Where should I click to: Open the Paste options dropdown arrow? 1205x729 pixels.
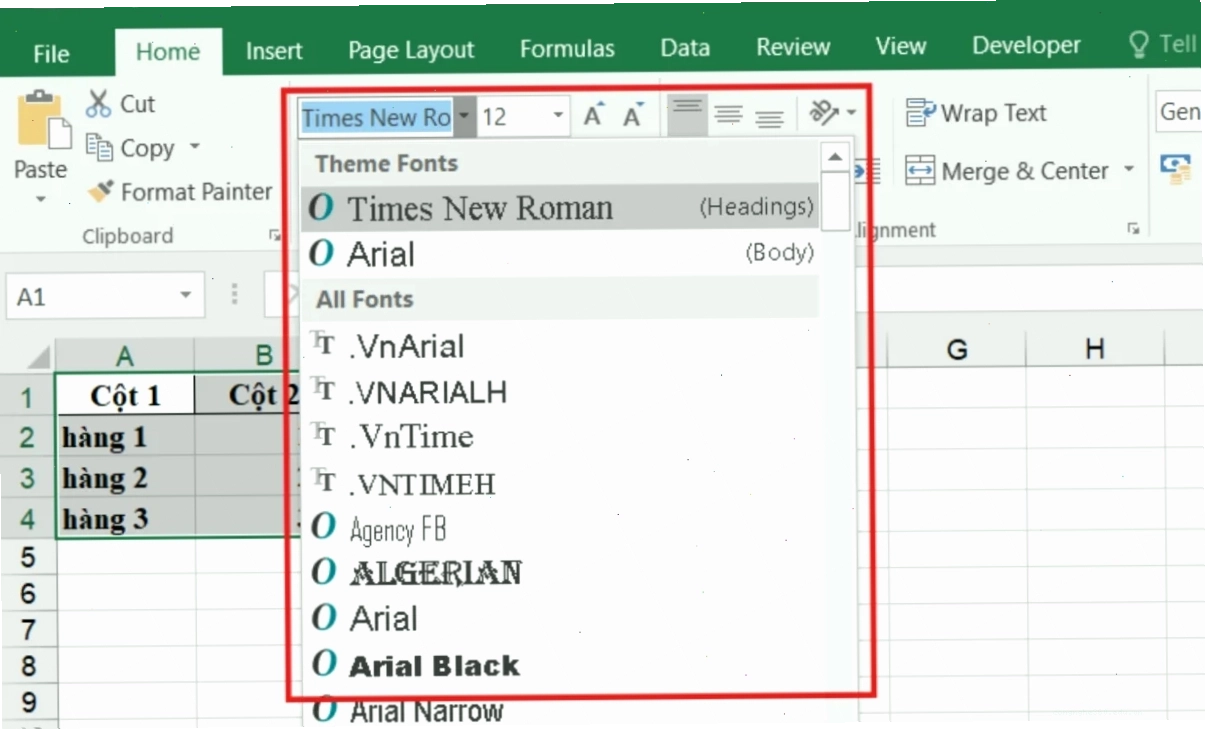click(x=41, y=199)
